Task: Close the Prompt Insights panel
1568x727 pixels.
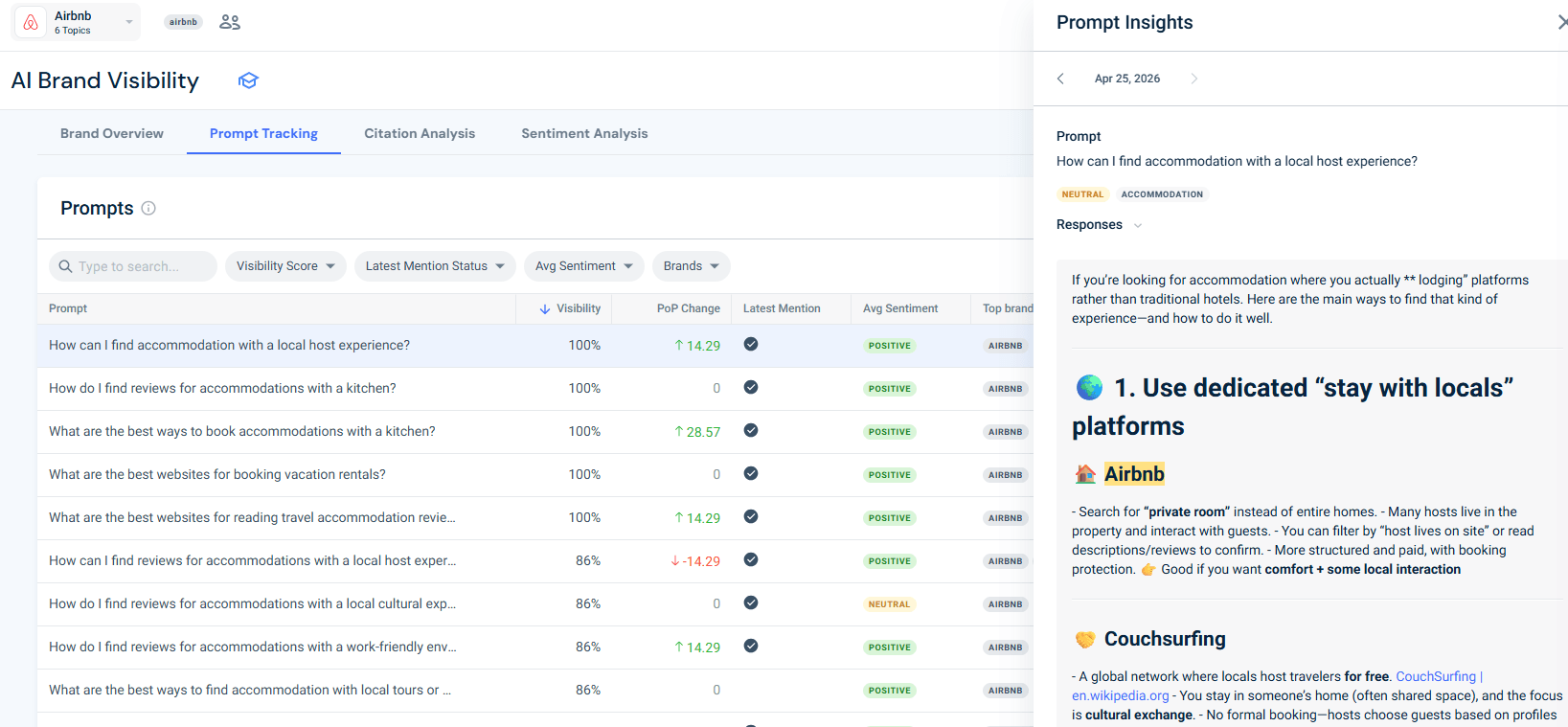Action: [x=1561, y=22]
